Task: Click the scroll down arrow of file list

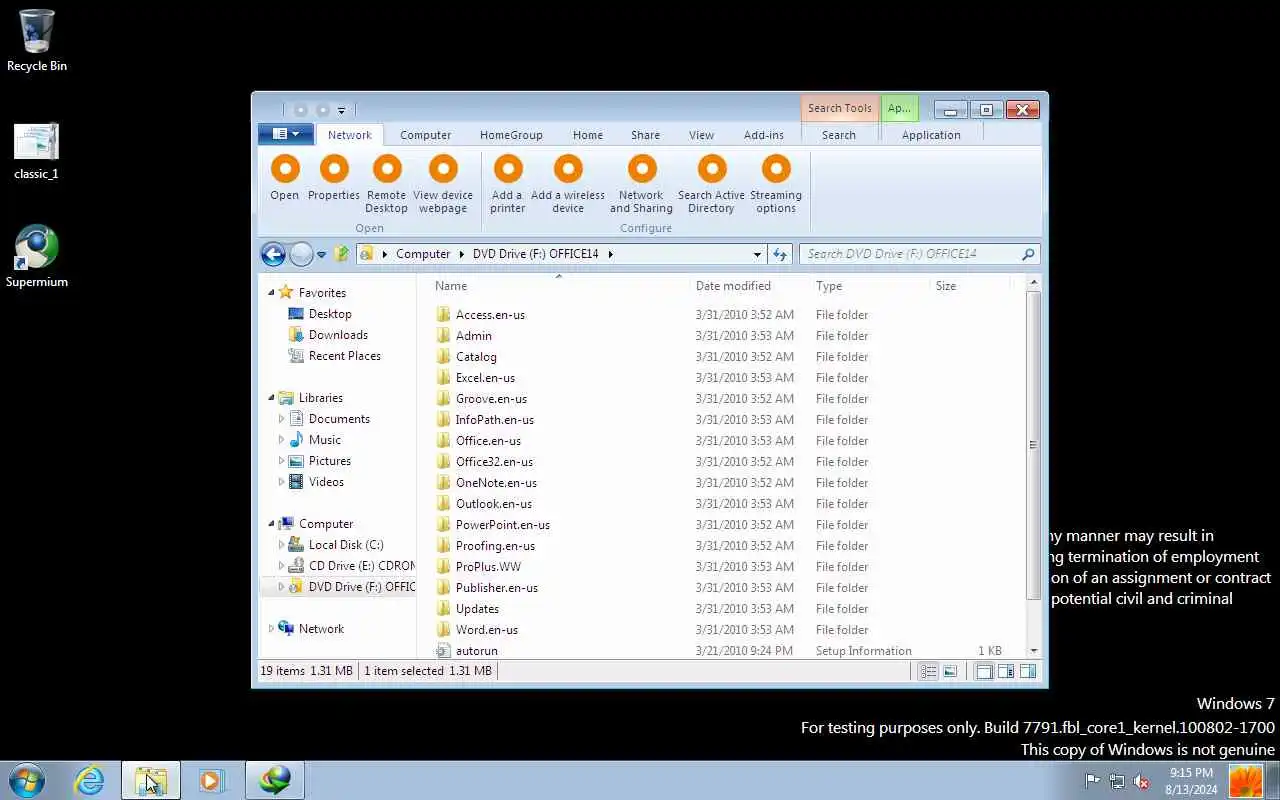Action: (x=1033, y=651)
